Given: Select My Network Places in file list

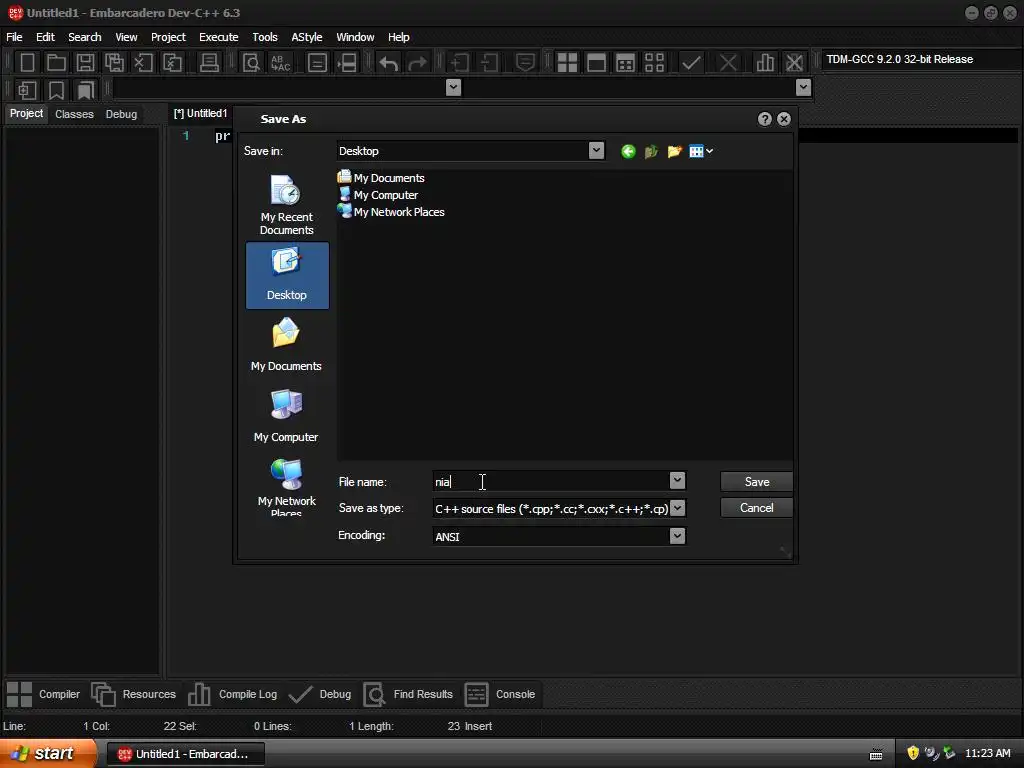Looking at the screenshot, I should [391, 212].
